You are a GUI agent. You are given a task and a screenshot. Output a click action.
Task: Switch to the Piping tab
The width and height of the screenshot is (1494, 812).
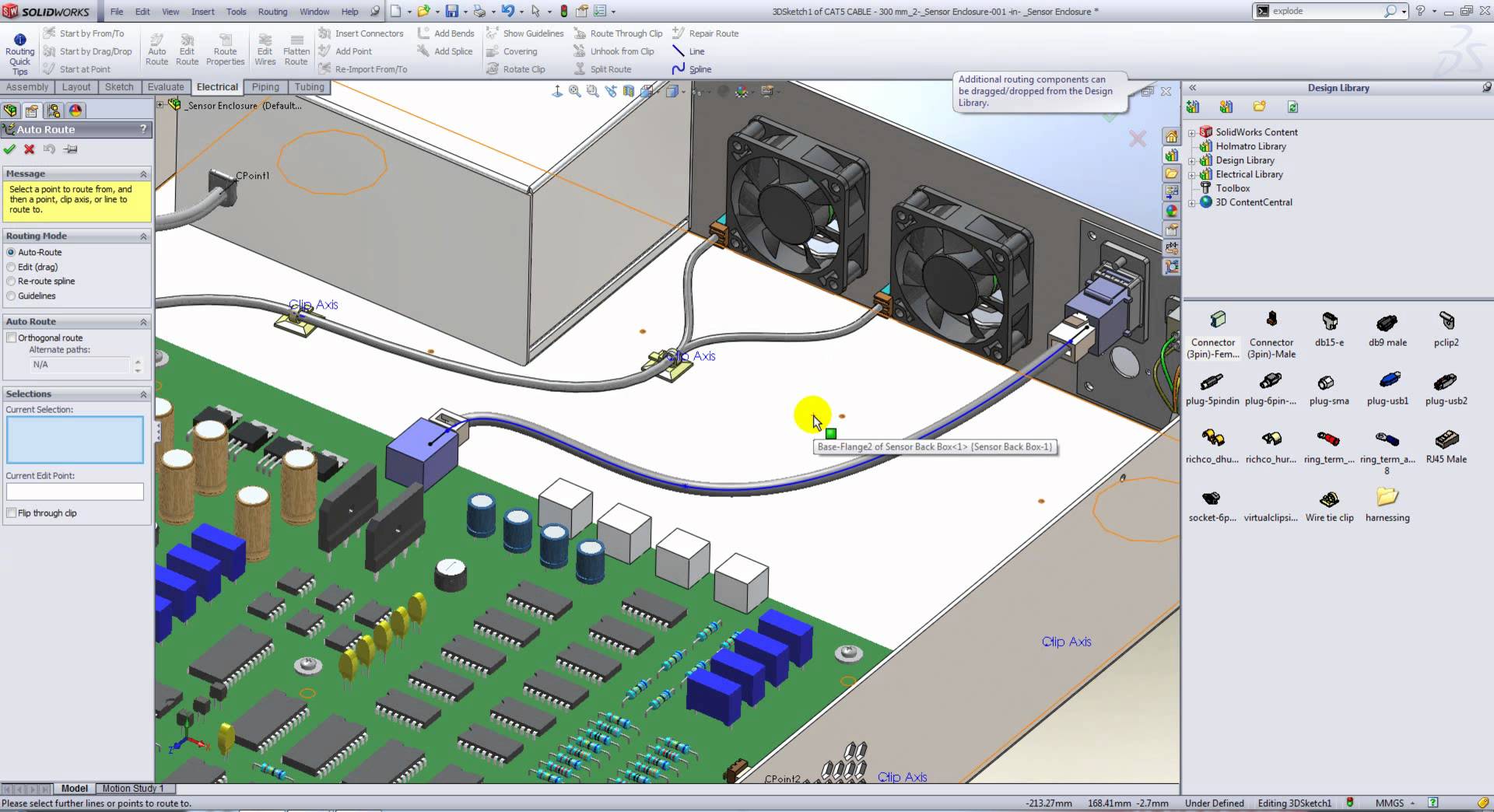pos(265,87)
